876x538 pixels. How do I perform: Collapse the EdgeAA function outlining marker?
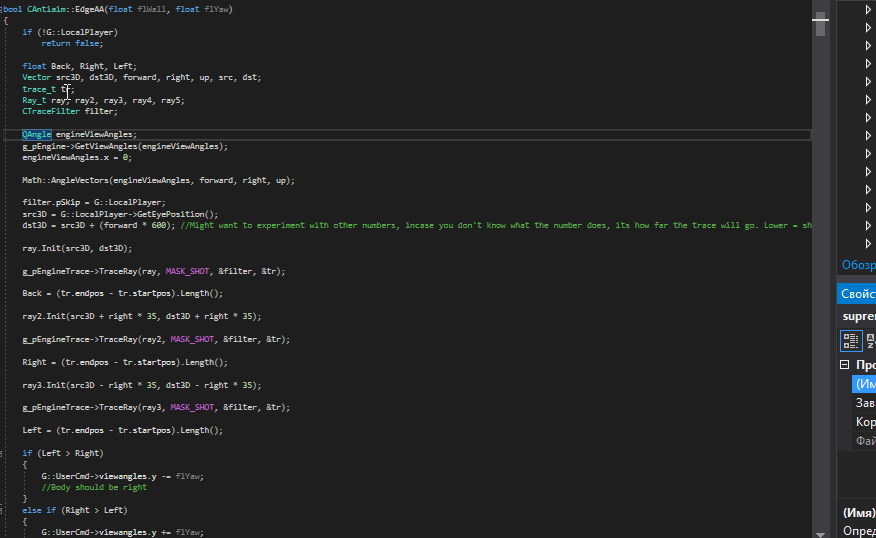point(3,9)
